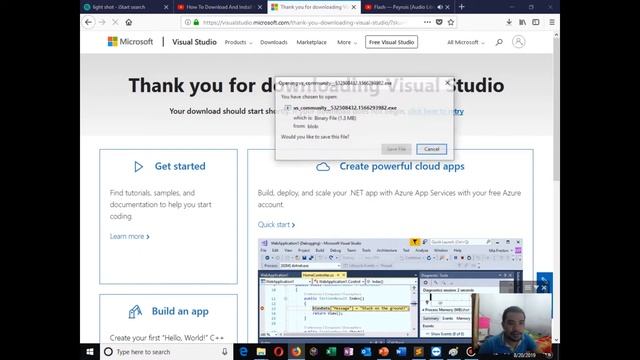Viewport: 640px width, 360px height.
Task: Click the Free Visual Studio button
Action: 391,42
